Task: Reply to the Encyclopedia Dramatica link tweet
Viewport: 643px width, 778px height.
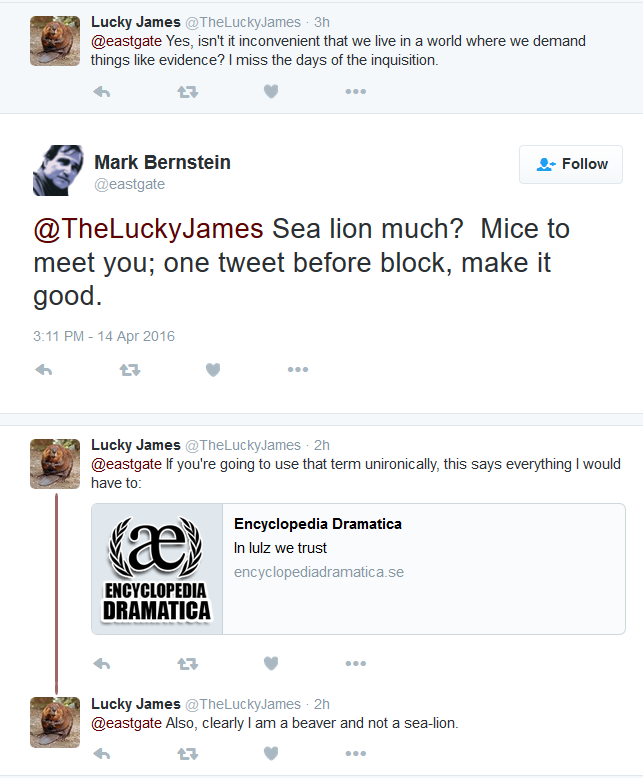Action: pyautogui.click(x=102, y=663)
